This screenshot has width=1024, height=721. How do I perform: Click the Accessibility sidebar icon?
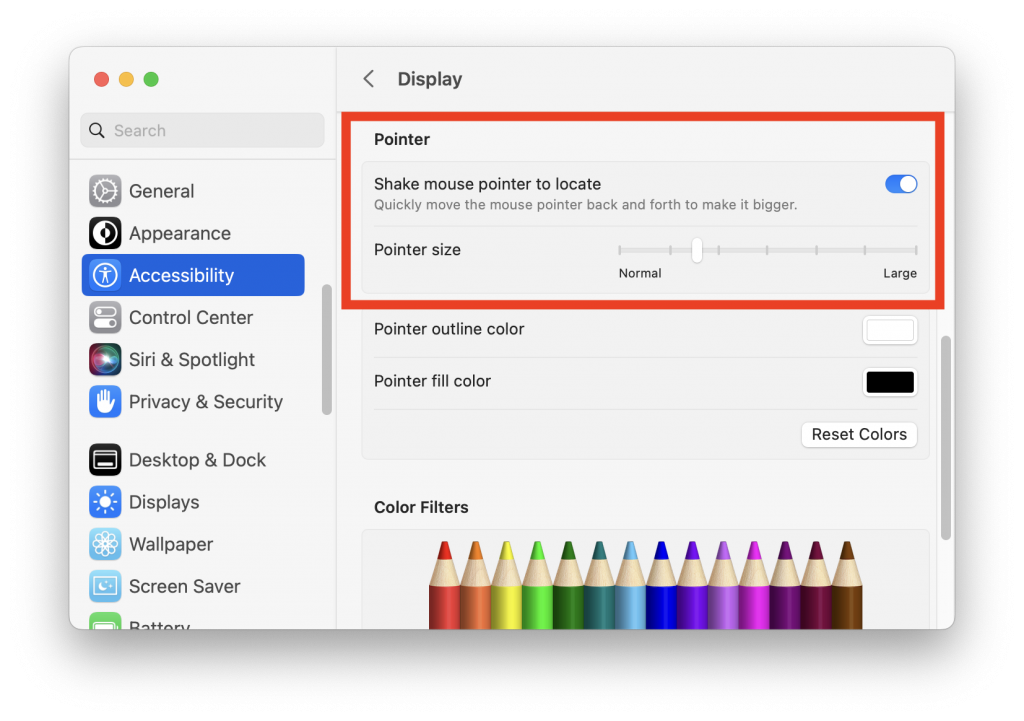104,274
